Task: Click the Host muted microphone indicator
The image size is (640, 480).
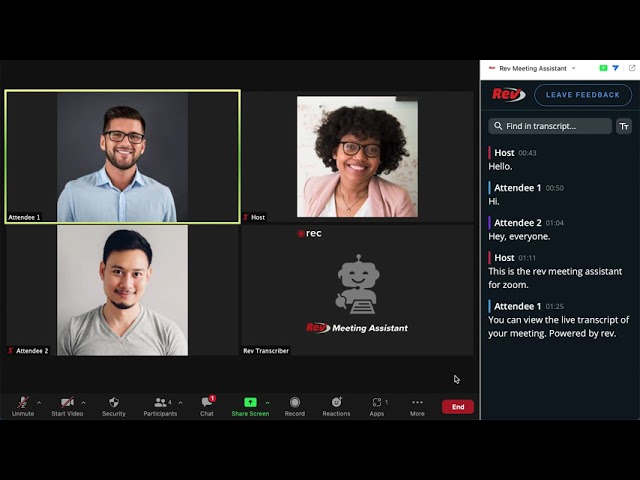Action: tap(246, 217)
